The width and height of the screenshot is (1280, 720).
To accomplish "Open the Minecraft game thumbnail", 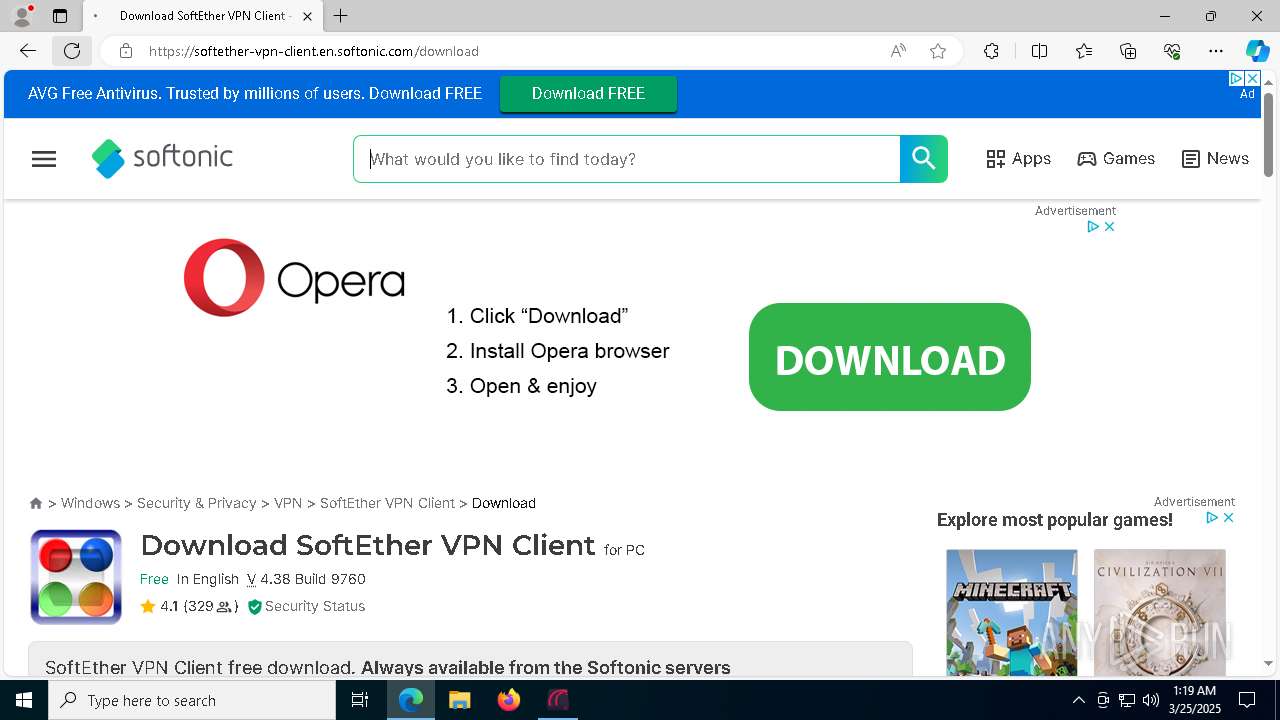I will tap(1012, 612).
